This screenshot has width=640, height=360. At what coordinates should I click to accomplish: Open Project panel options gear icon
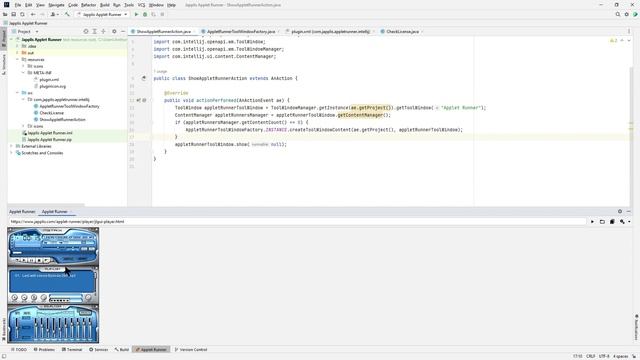(114, 31)
